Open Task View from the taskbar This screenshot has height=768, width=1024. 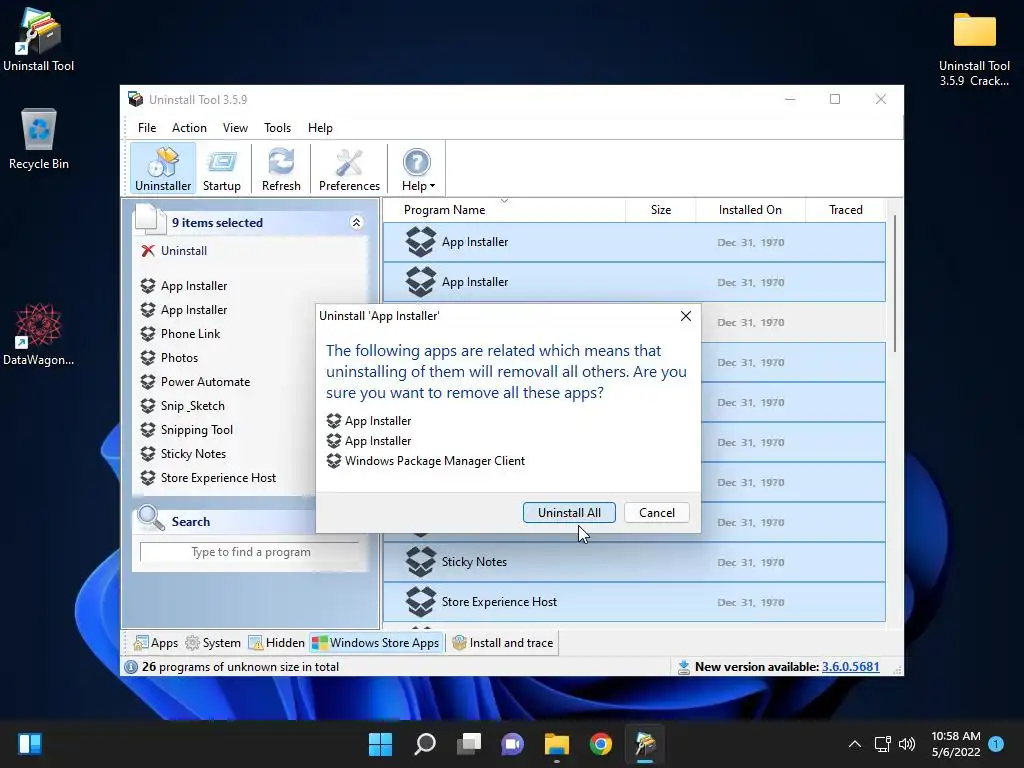pyautogui.click(x=469, y=744)
